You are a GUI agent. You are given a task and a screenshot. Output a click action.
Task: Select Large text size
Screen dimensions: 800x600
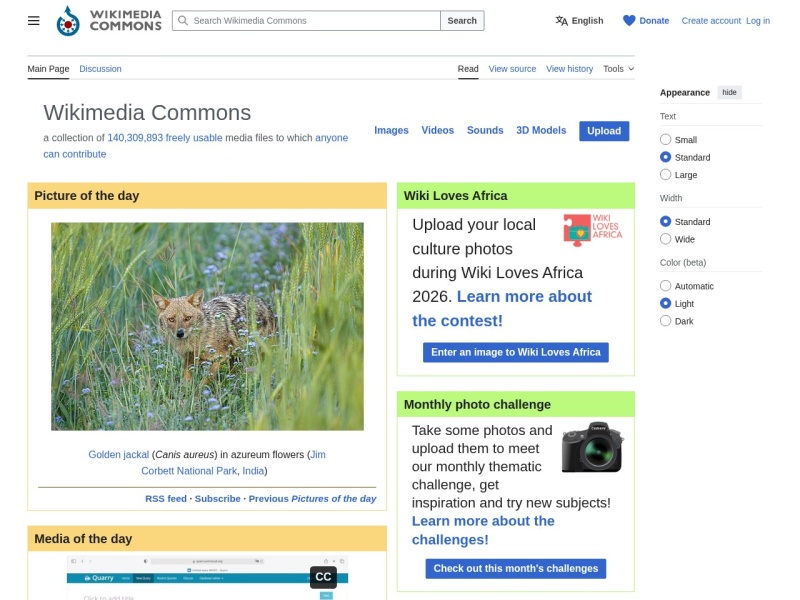pos(665,174)
